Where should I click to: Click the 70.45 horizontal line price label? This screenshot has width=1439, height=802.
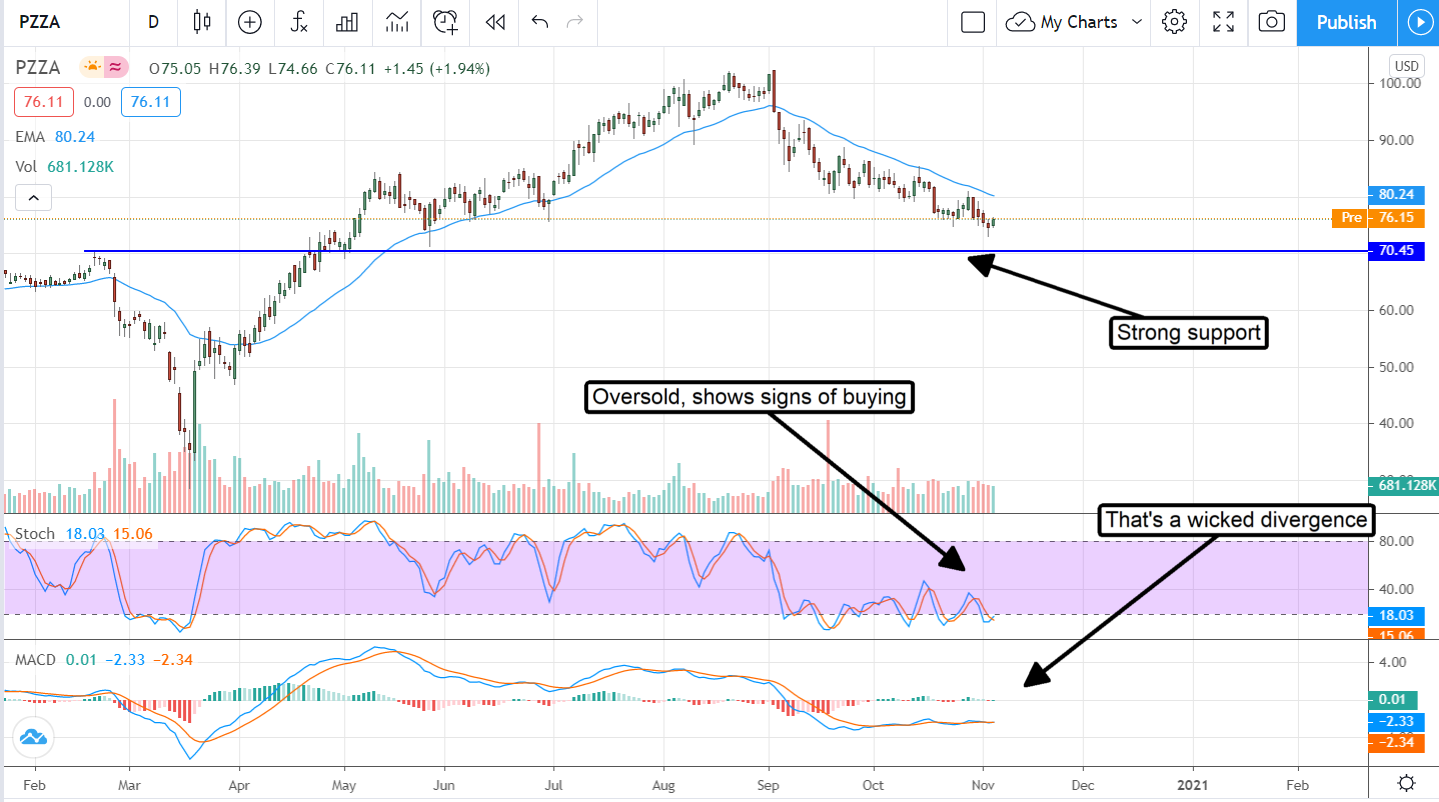point(1397,251)
